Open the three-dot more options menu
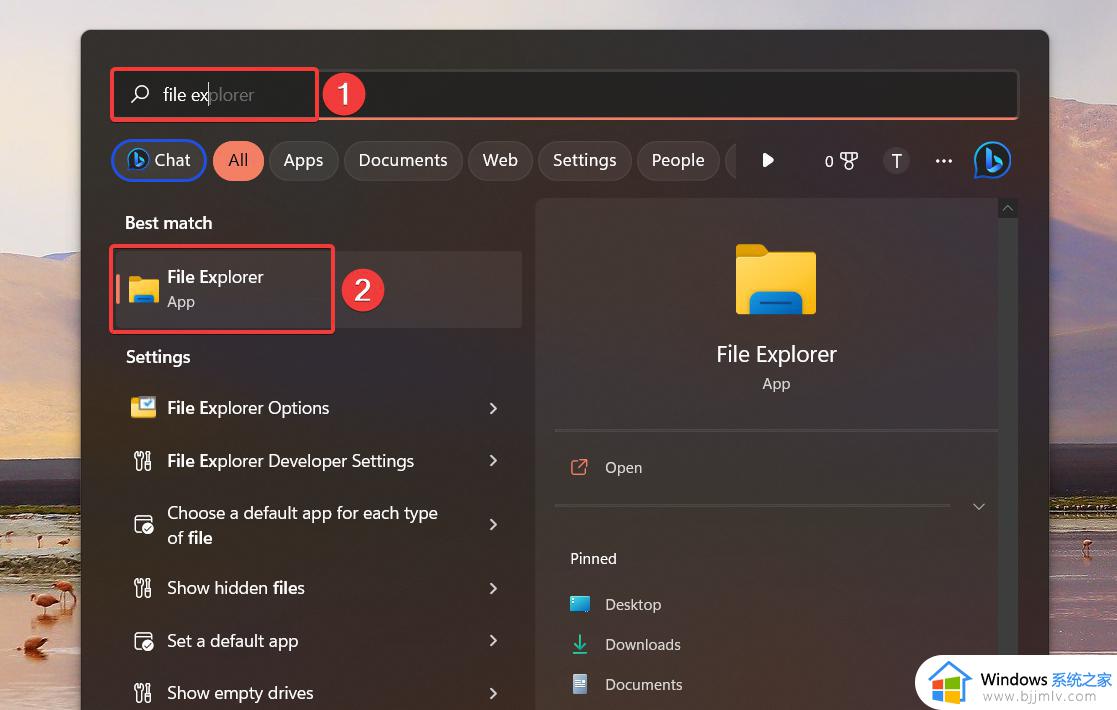The image size is (1117, 710). 944,161
